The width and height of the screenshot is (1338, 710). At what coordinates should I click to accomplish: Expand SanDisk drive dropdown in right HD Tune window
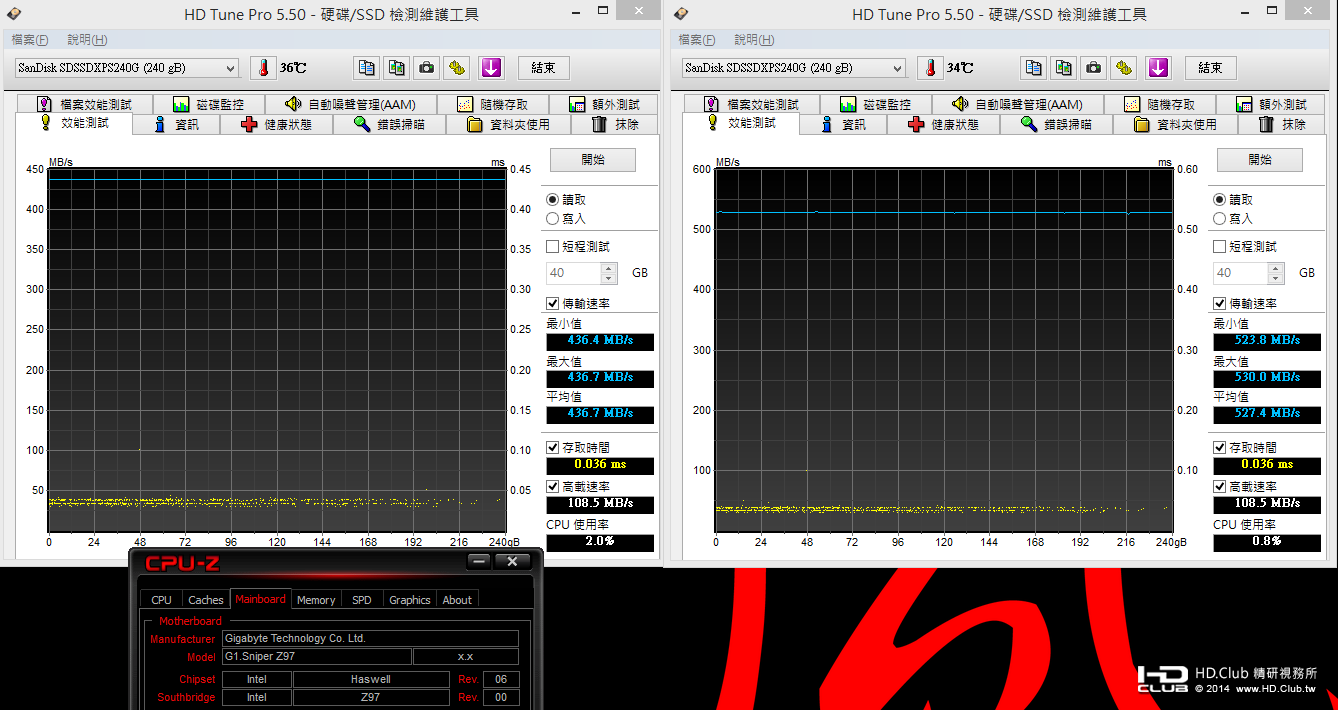[898, 68]
